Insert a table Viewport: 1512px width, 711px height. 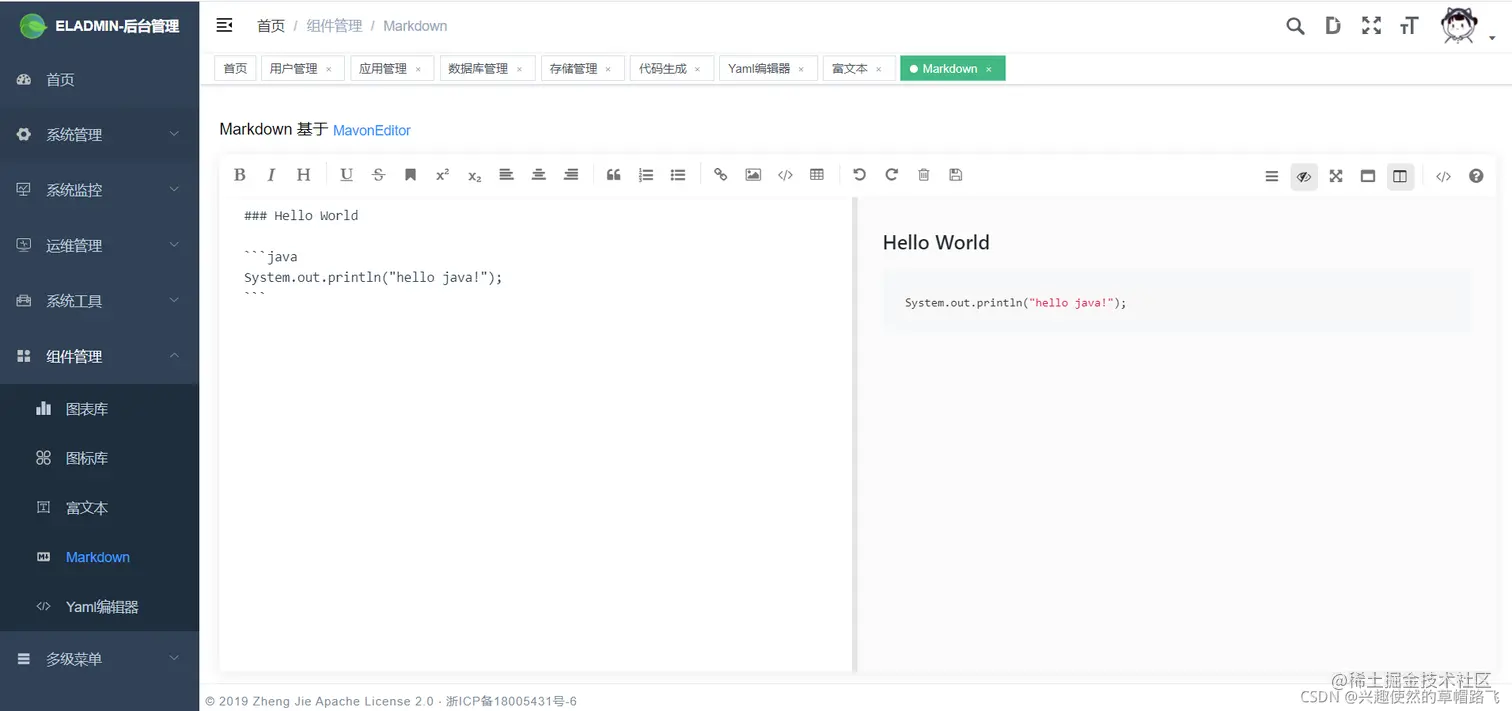pyautogui.click(x=817, y=175)
